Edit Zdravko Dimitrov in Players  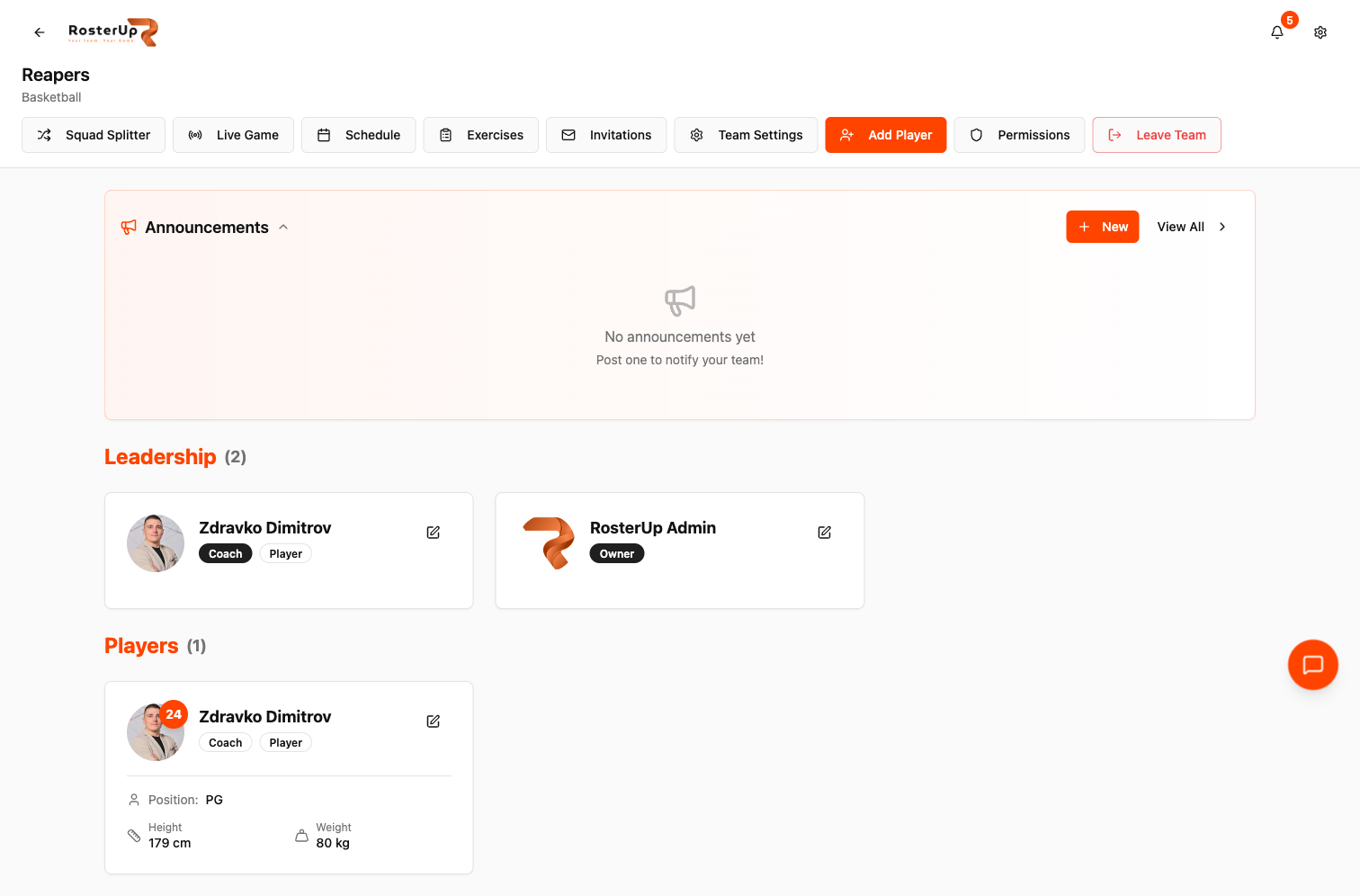434,721
